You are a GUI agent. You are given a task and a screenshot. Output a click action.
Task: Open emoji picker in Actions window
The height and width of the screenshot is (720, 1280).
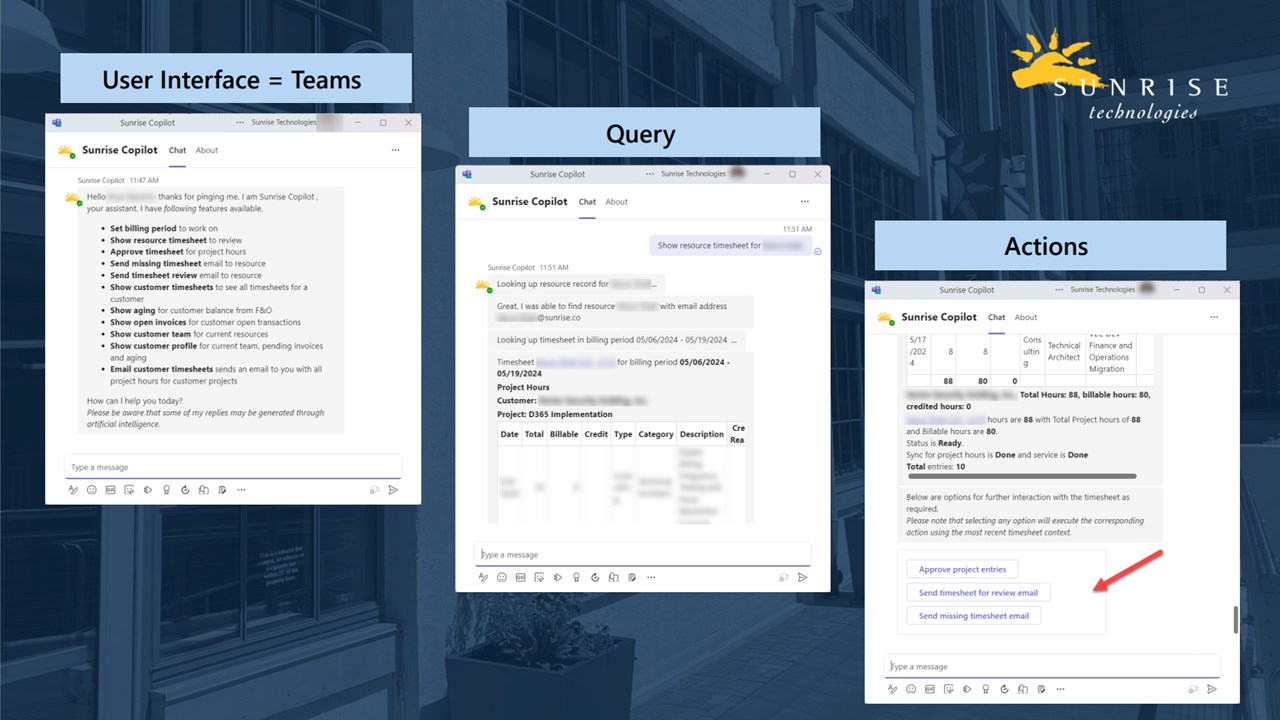911,689
